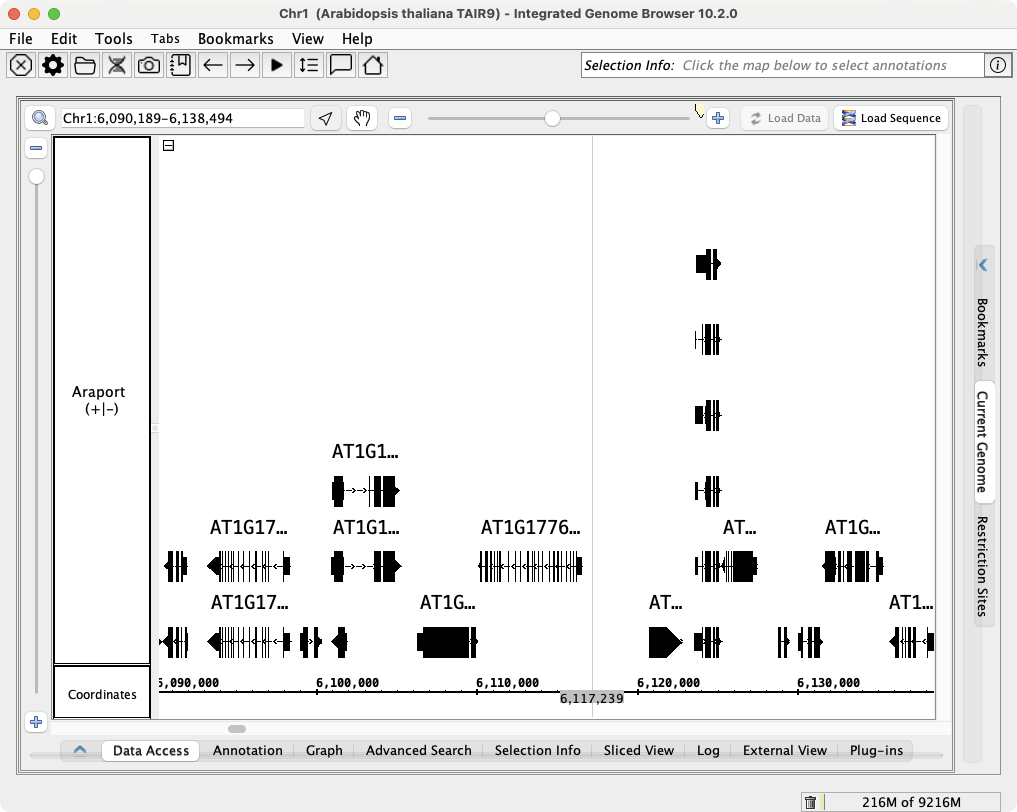Toggle the arrow selection mode tool
Image resolution: width=1017 pixels, height=812 pixels.
(325, 118)
